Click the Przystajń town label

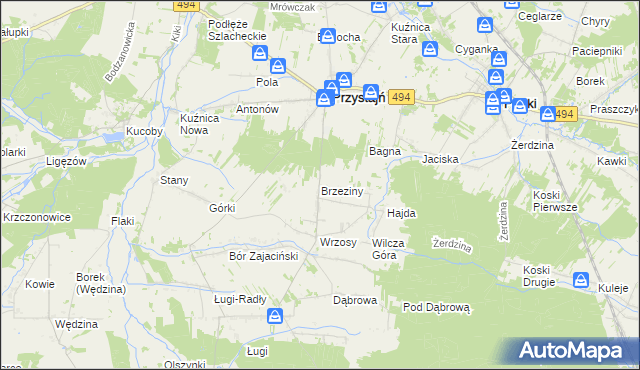point(360,98)
